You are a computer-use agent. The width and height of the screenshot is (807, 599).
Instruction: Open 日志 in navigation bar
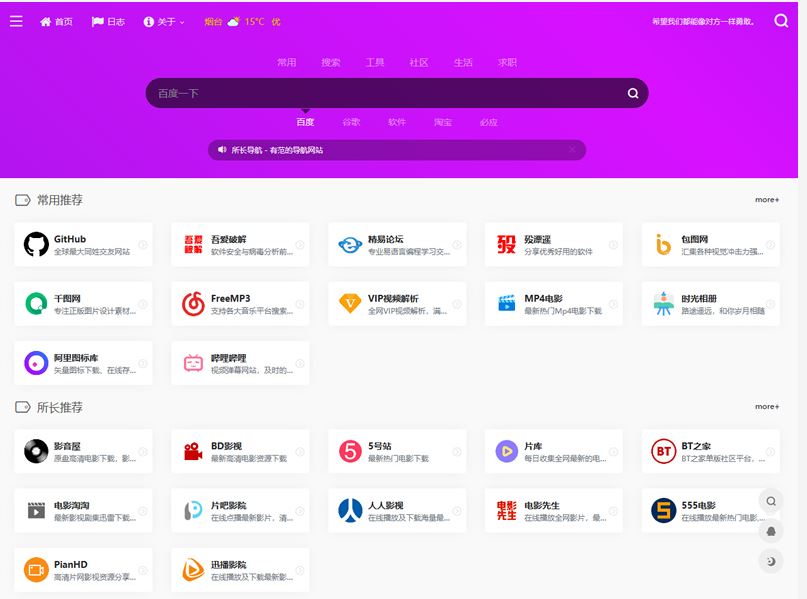point(108,22)
